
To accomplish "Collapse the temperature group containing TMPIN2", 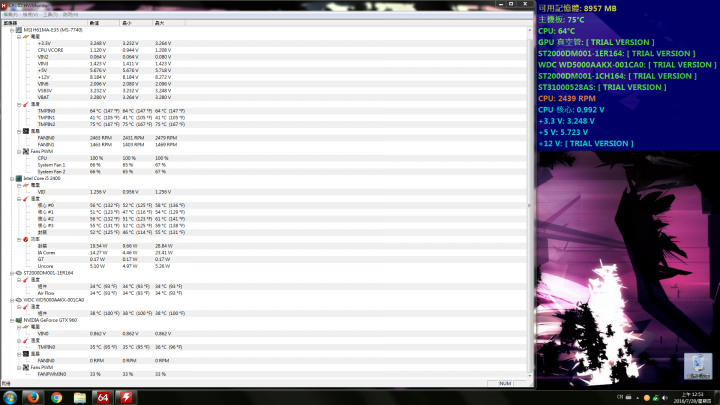I will tap(19, 104).
